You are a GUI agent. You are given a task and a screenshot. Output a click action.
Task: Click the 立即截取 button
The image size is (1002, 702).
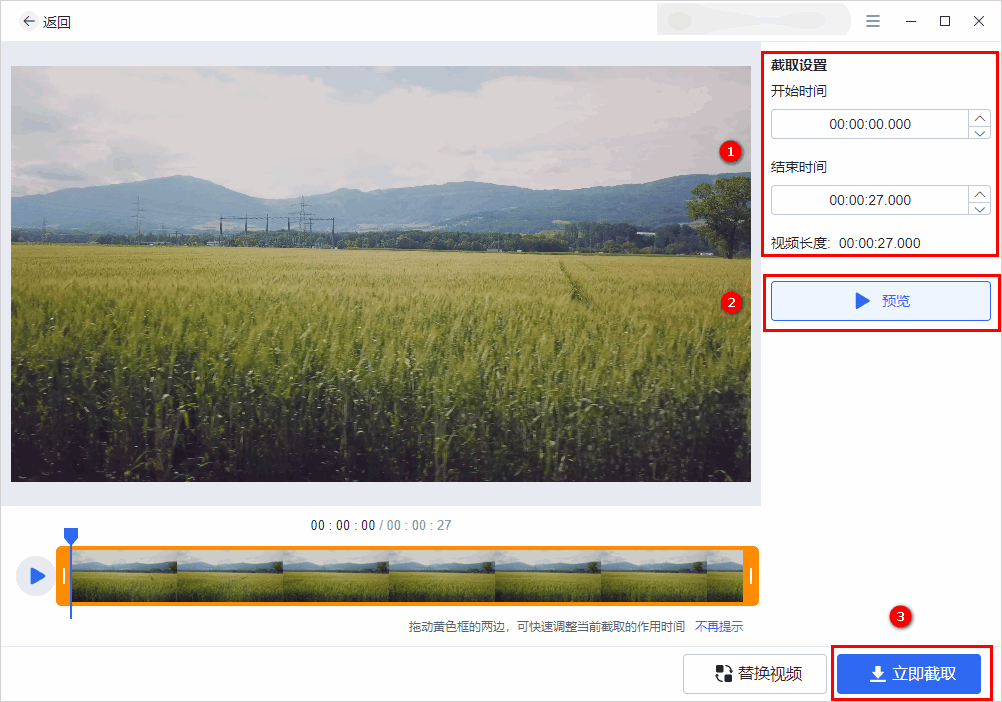[909, 673]
